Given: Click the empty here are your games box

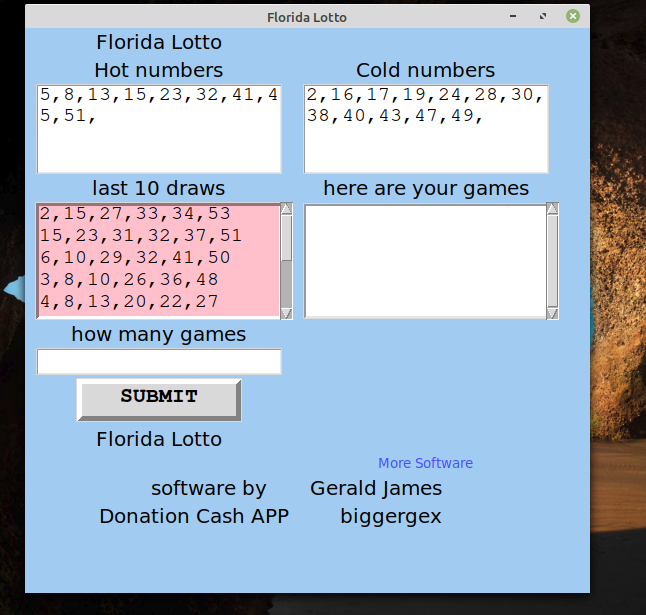Looking at the screenshot, I should 425,261.
